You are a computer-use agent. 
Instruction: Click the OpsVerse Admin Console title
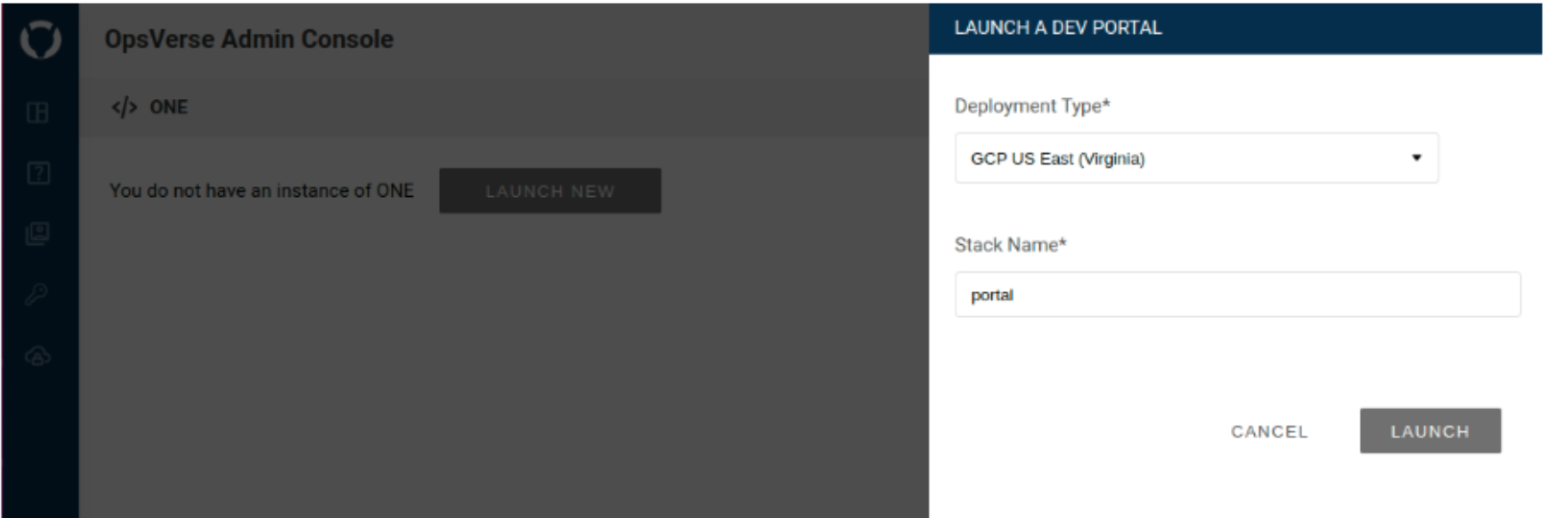[x=249, y=40]
